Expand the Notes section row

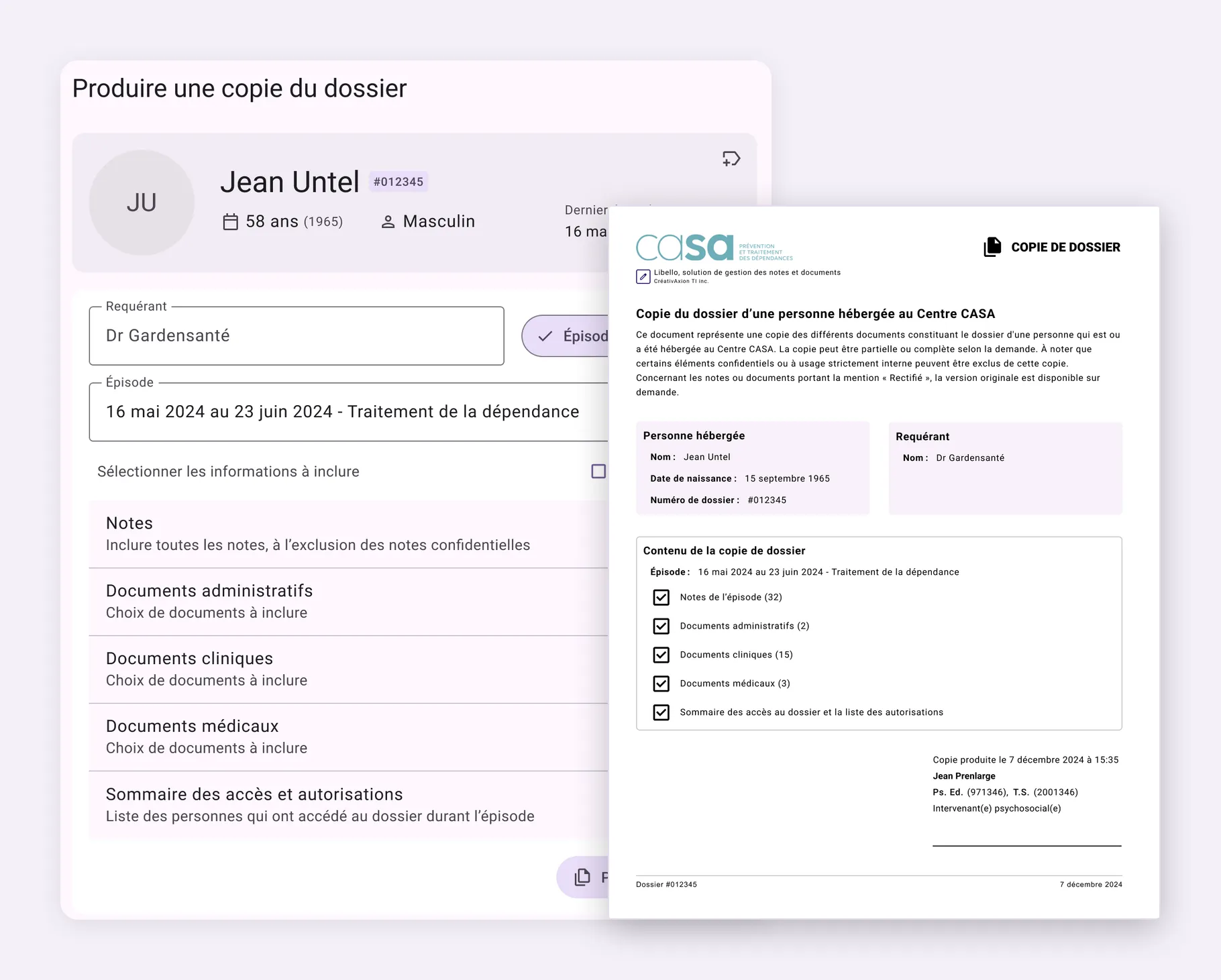[349, 534]
